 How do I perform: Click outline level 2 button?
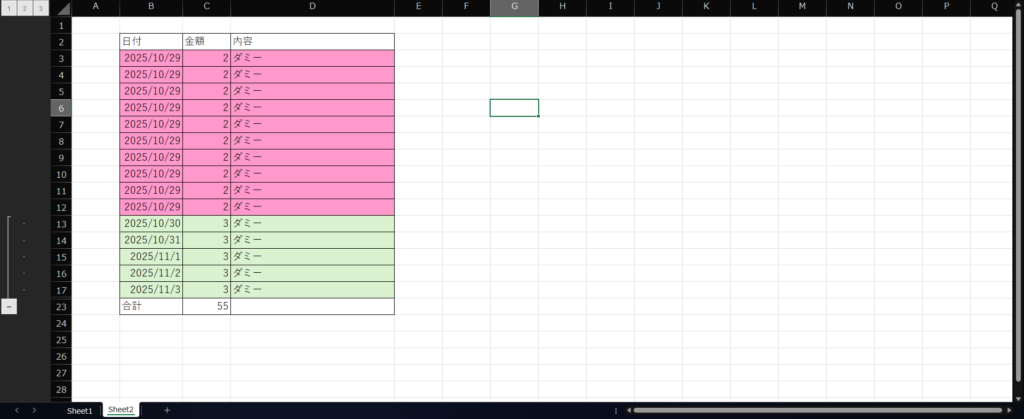pyautogui.click(x=24, y=8)
